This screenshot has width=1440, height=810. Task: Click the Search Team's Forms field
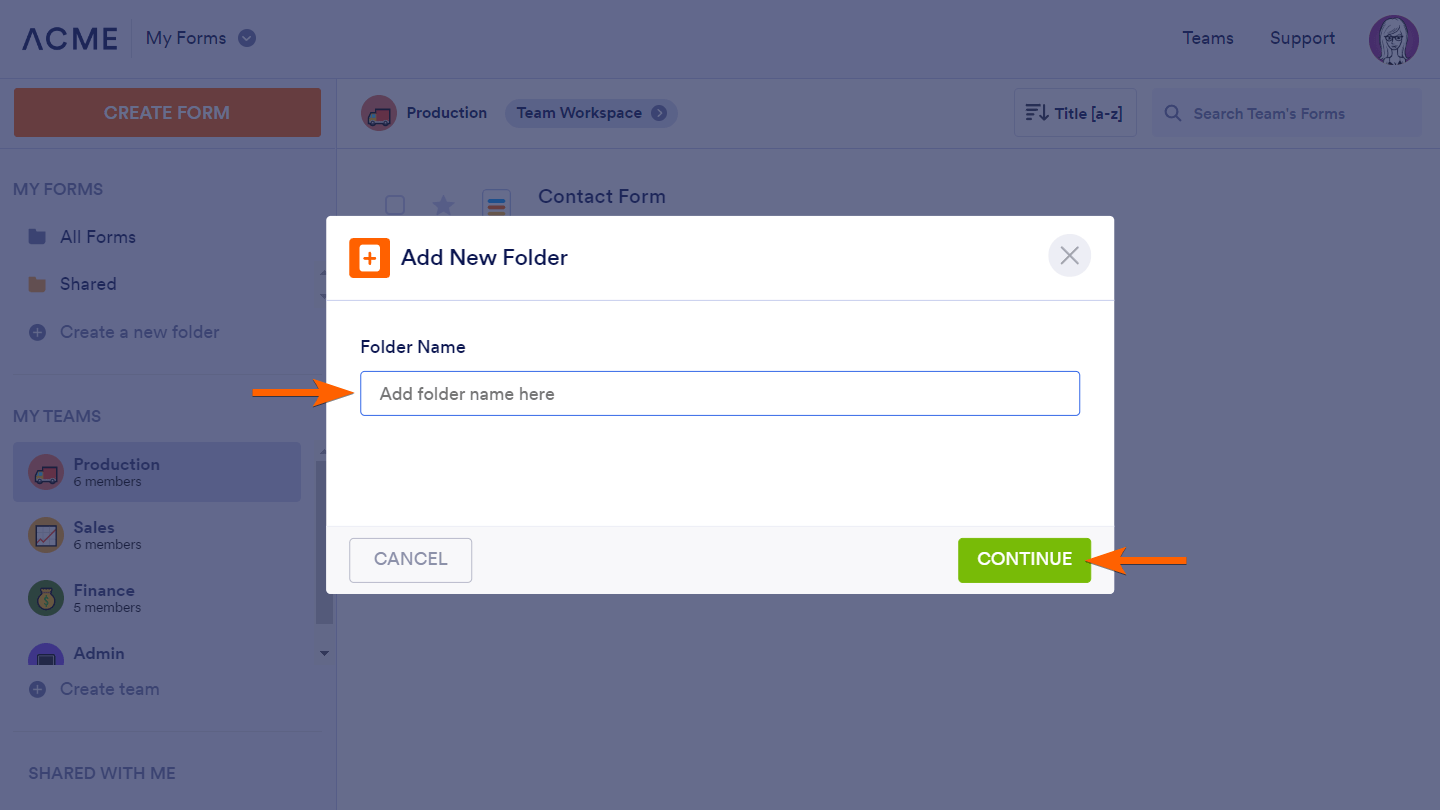1286,113
